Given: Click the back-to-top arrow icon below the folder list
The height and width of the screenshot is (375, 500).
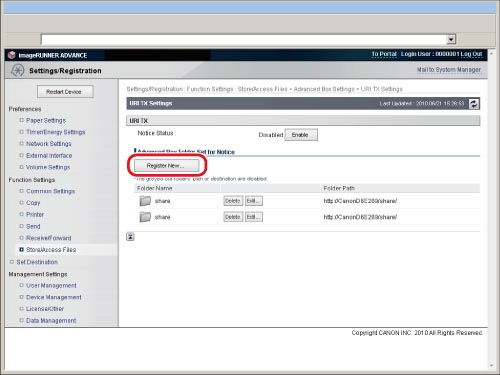Looking at the screenshot, I should (x=130, y=237).
